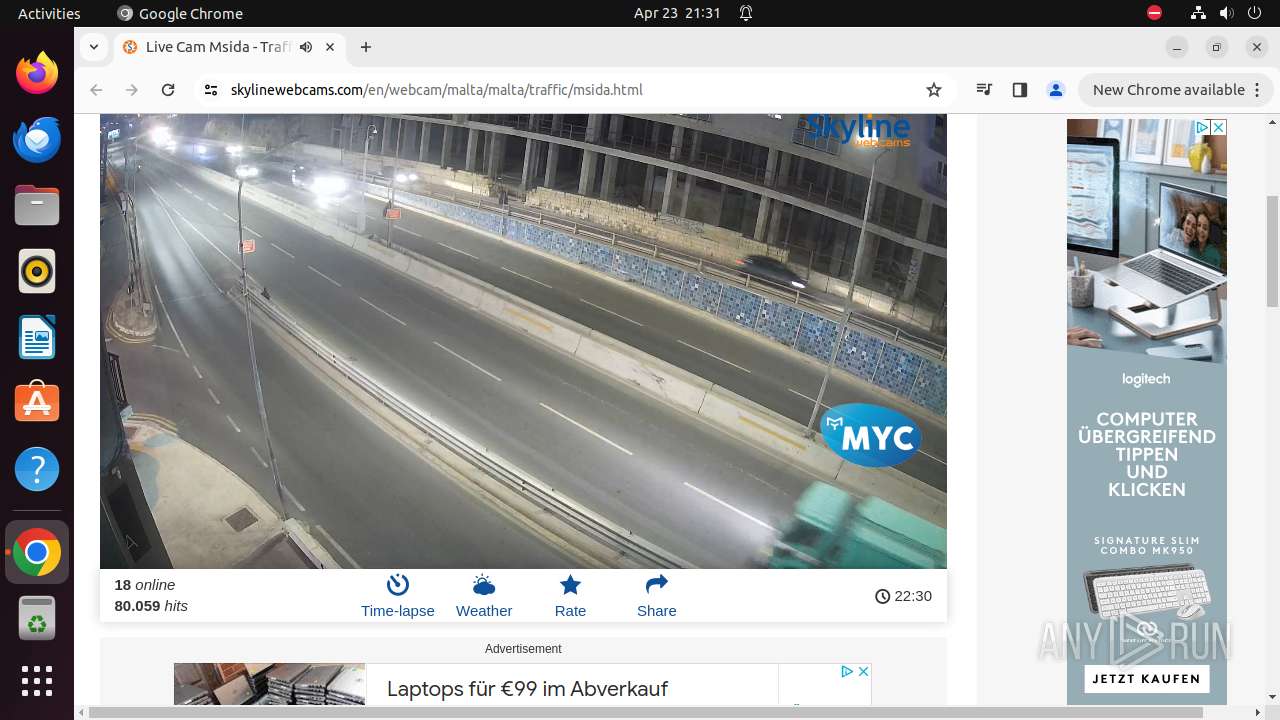Open the system status menu
The image size is (1280, 720).
[x=1226, y=13]
